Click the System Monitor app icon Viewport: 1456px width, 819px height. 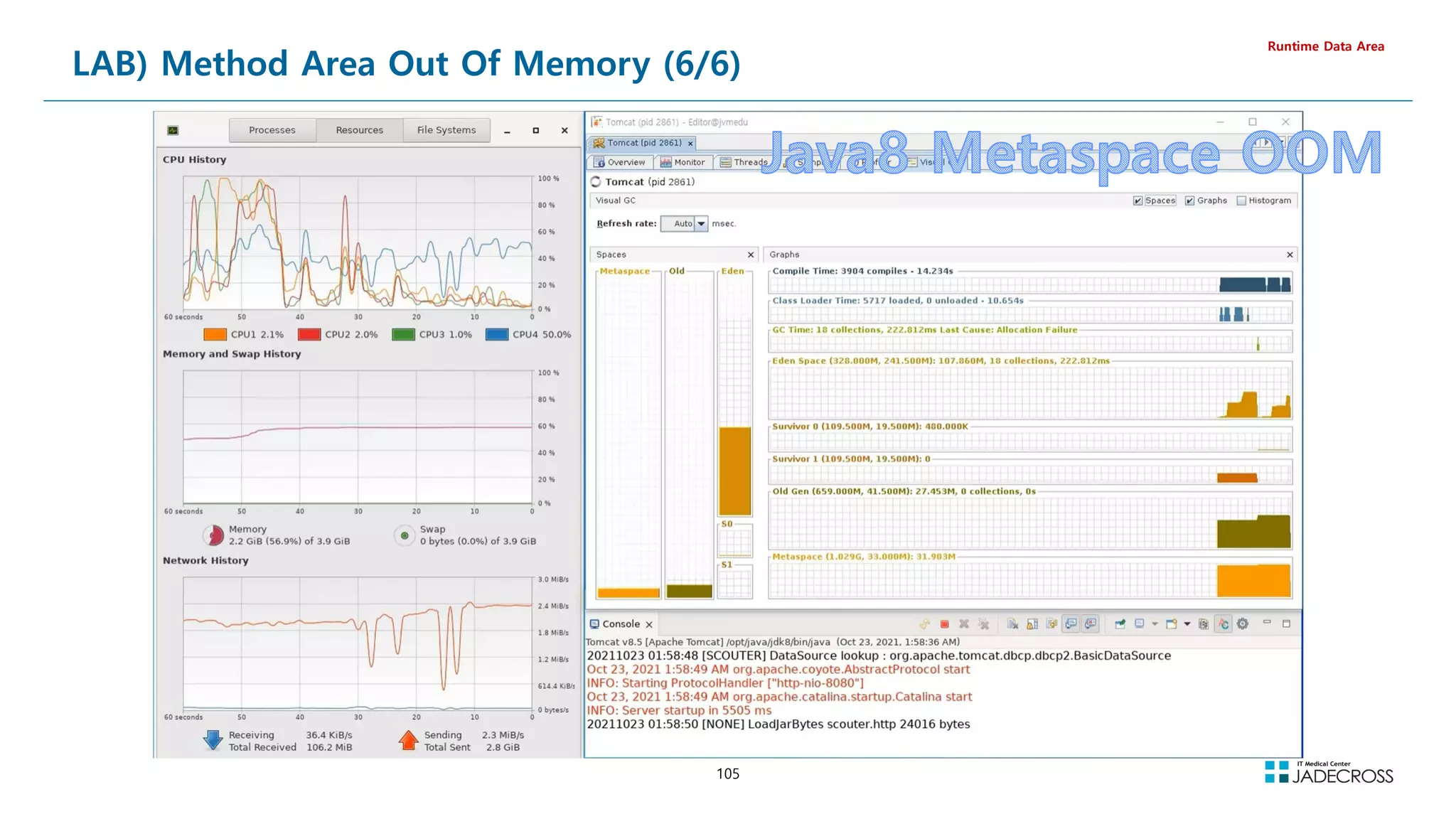[173, 130]
